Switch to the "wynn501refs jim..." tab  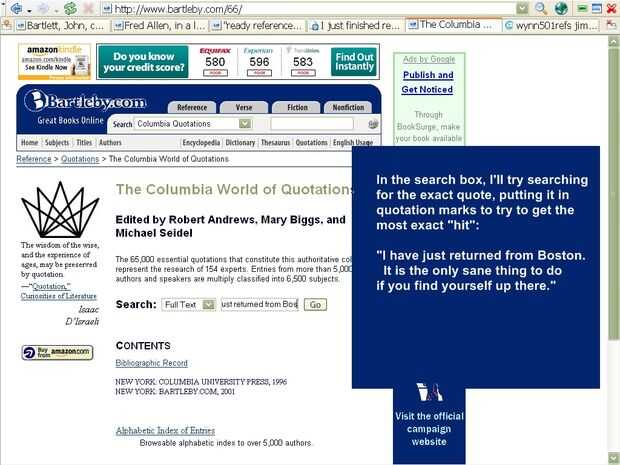point(552,26)
